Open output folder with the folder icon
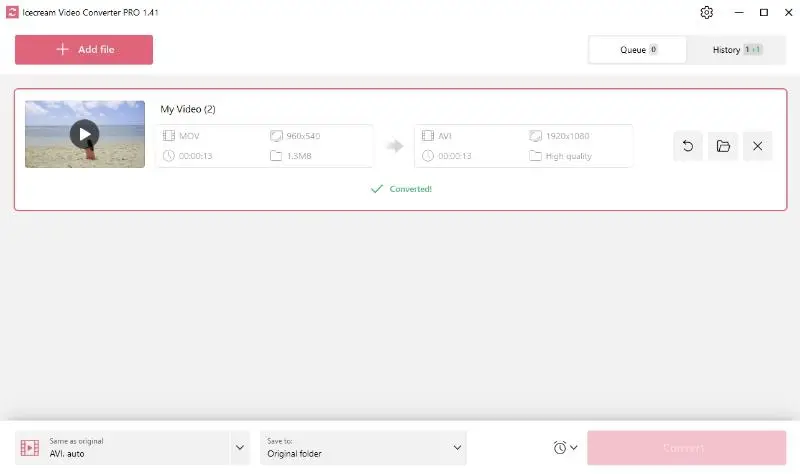800x474 pixels. [722, 146]
